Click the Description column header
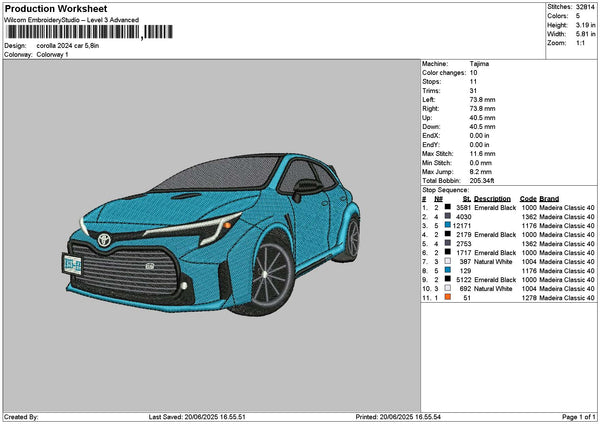600x424 pixels. pyautogui.click(x=494, y=198)
